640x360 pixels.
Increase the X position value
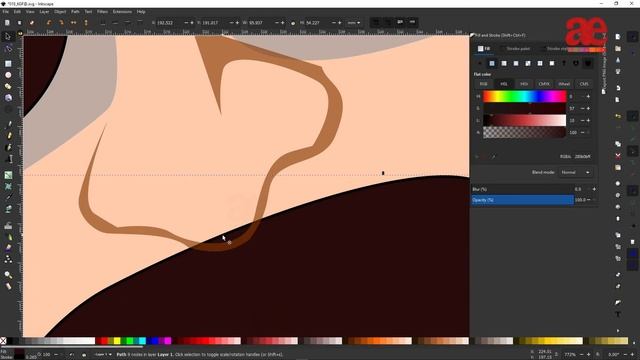[x=192, y=23]
